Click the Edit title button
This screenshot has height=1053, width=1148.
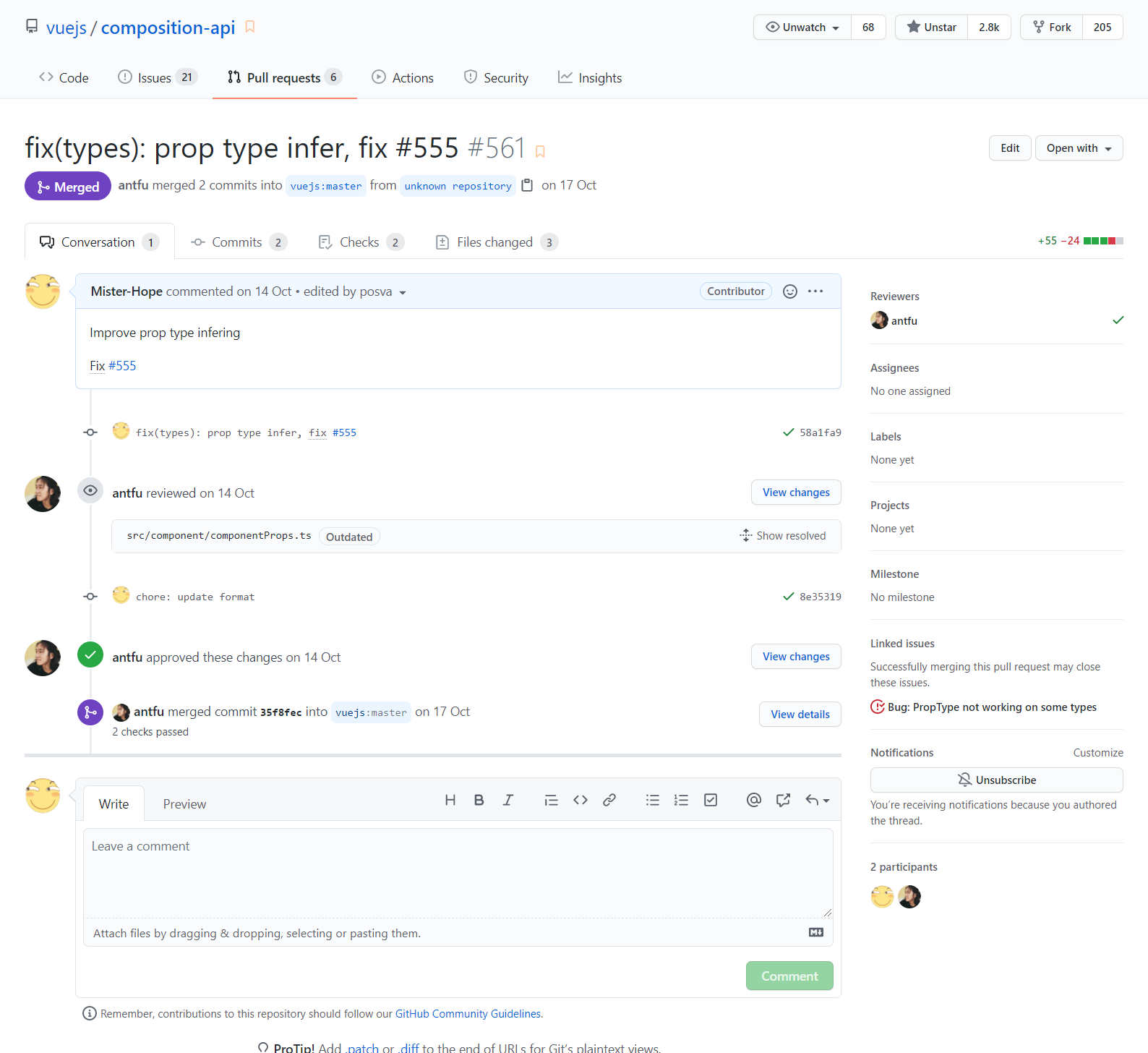click(1010, 148)
